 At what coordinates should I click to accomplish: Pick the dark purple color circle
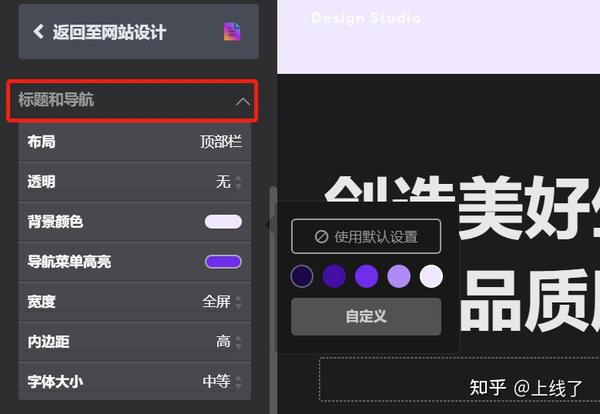(x=334, y=276)
